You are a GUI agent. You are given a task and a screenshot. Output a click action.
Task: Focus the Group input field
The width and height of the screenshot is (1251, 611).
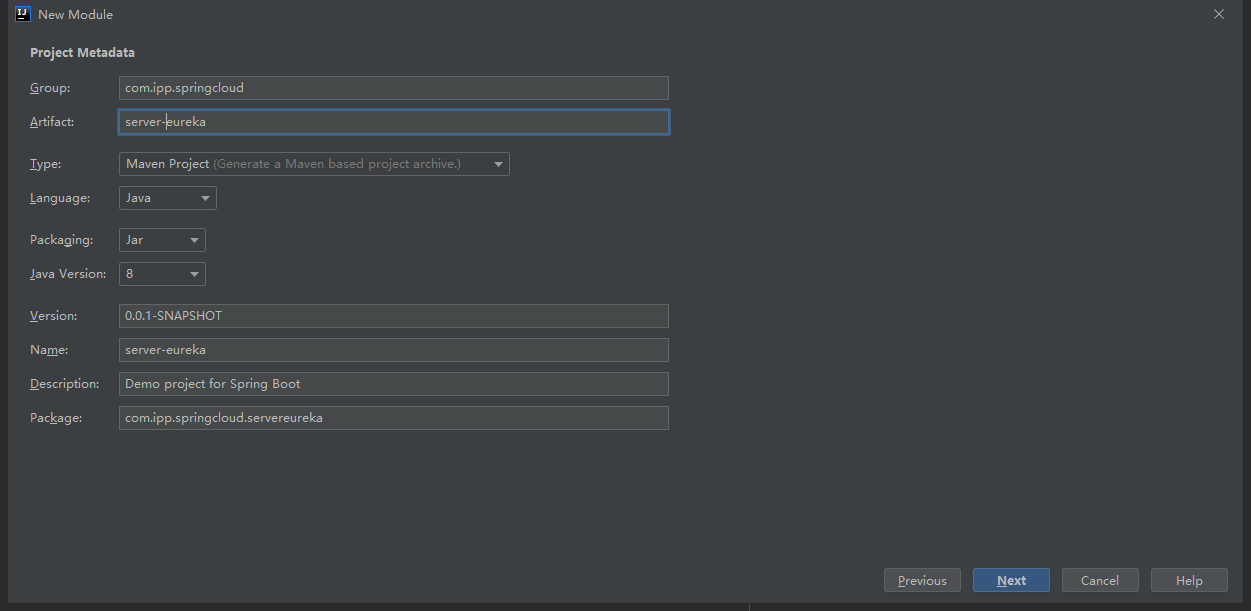click(393, 88)
